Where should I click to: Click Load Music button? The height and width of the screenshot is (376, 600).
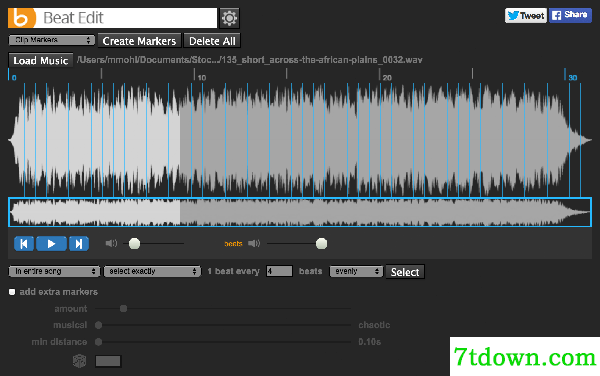pyautogui.click(x=41, y=60)
